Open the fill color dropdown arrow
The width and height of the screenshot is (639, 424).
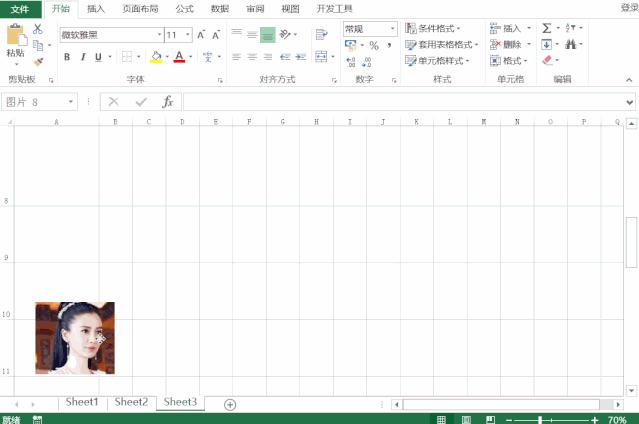pyautogui.click(x=167, y=57)
